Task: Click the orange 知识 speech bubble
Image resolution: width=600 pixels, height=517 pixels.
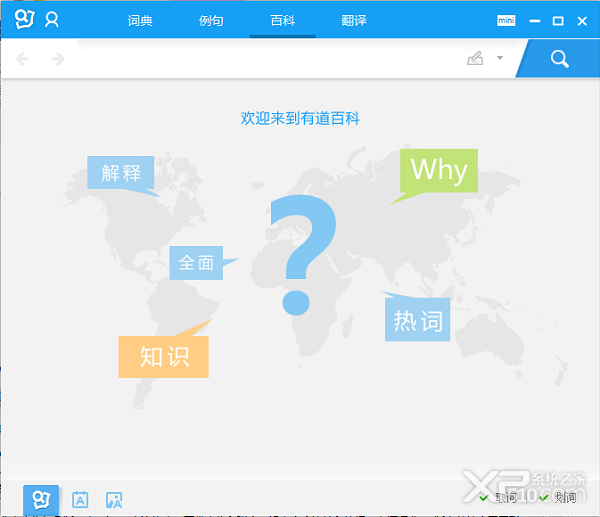Action: click(x=163, y=357)
